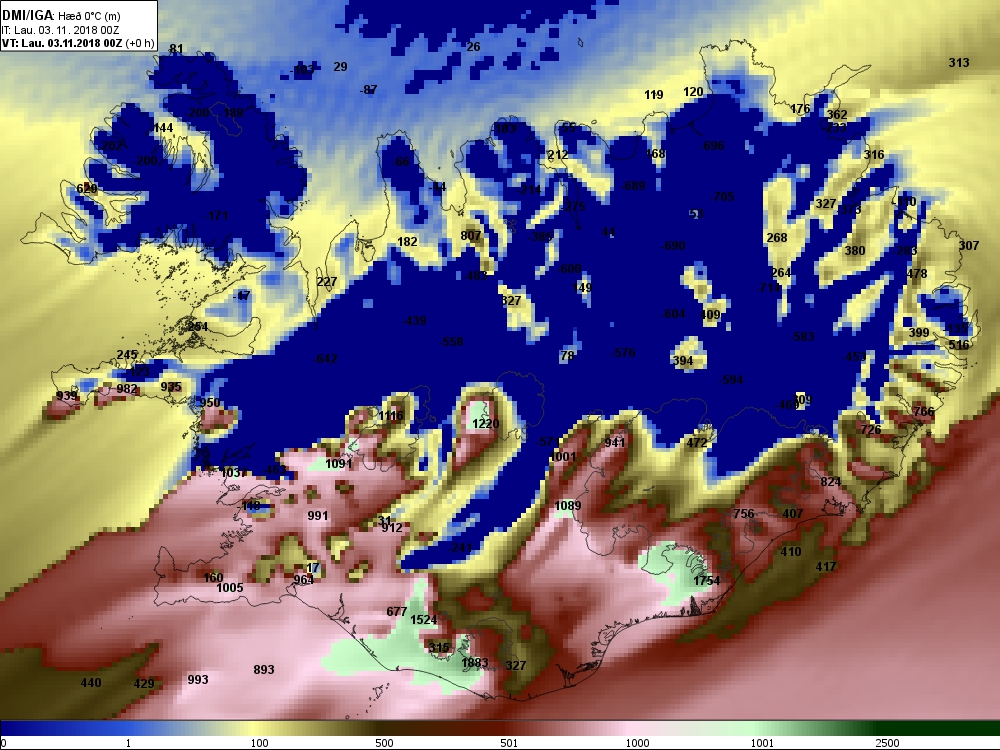The image size is (1000, 750).
Task: Select the map value 1005
Action: click(230, 587)
